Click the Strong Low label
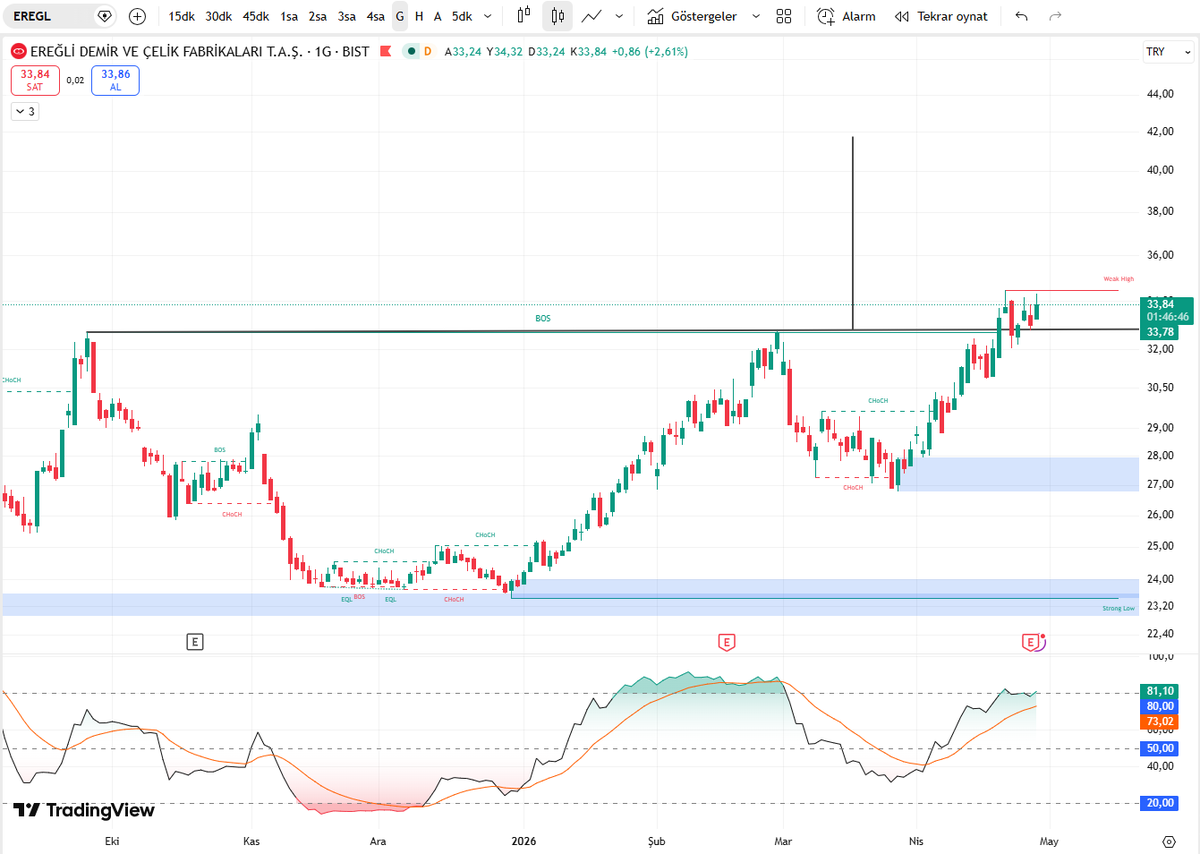1200x854 pixels. 1118,608
